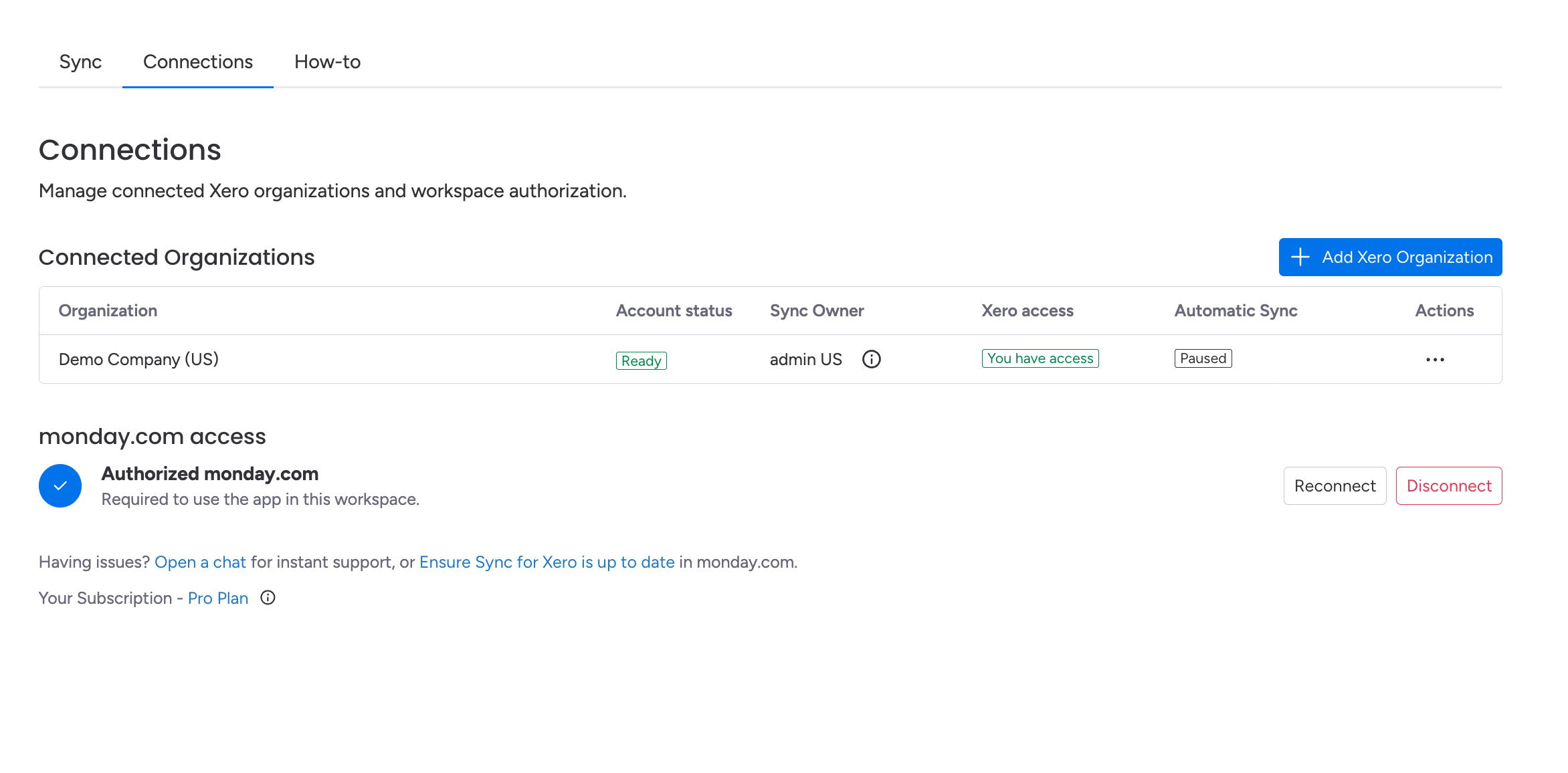The image size is (1568, 773).
Task: Open the How-to tab
Action: pos(328,62)
